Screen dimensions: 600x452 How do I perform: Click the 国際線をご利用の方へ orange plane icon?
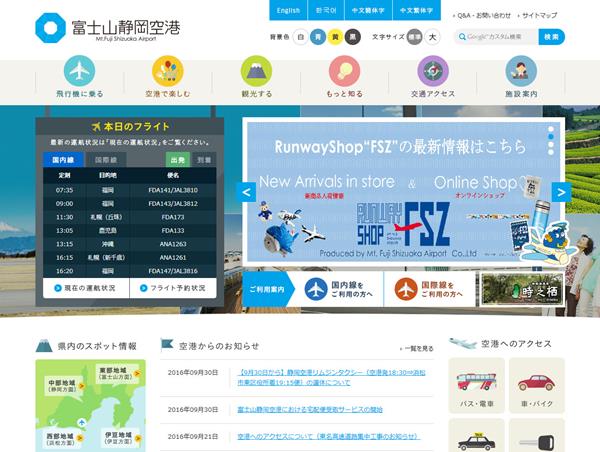click(x=406, y=289)
